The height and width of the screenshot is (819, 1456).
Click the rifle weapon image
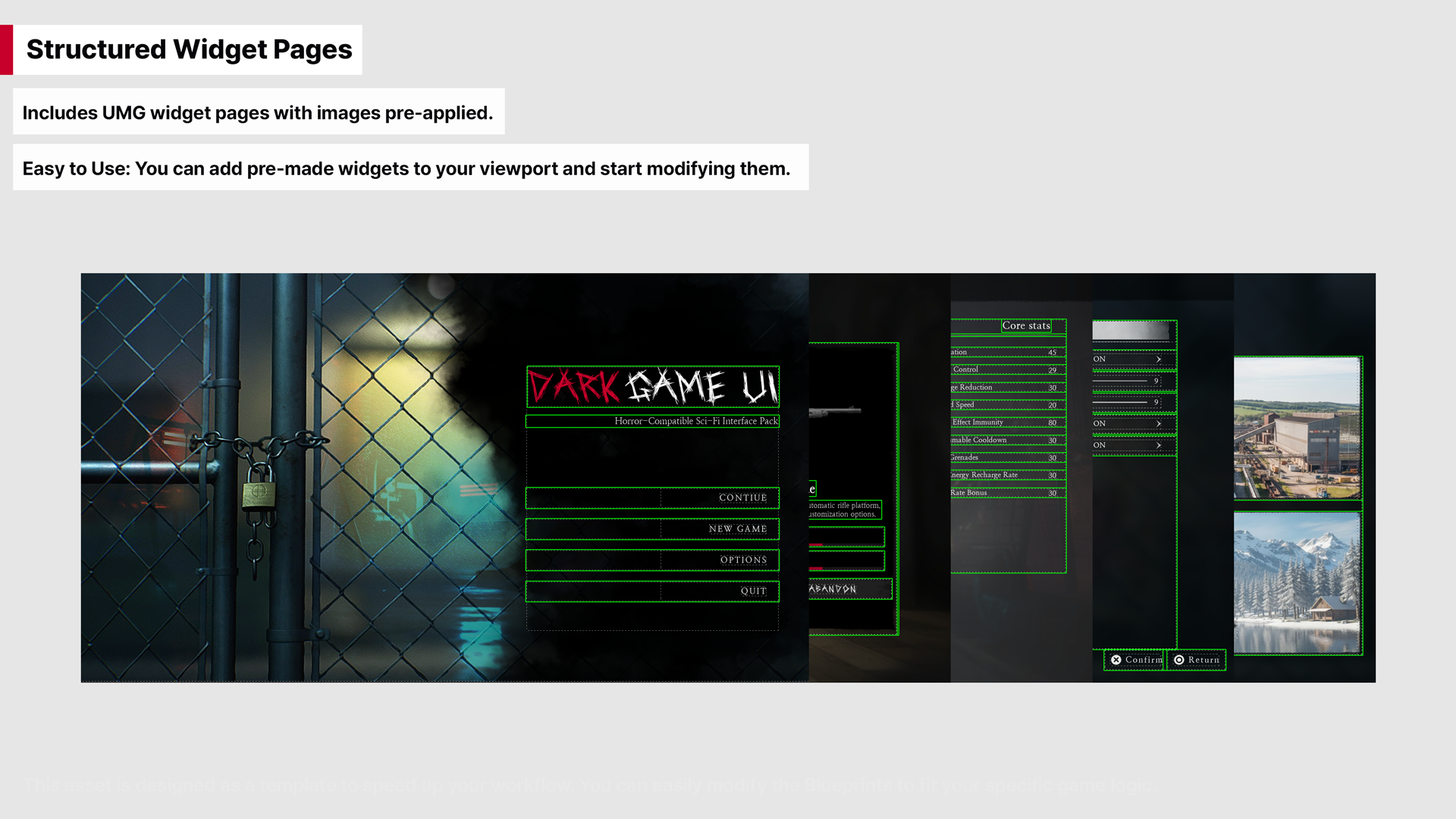834,412
